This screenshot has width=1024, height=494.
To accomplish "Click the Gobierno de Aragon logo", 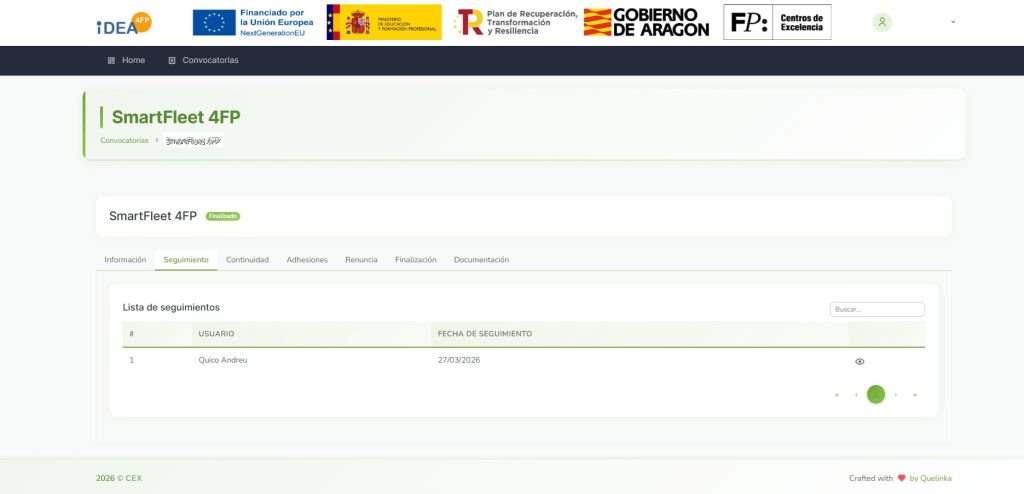I will (x=646, y=22).
